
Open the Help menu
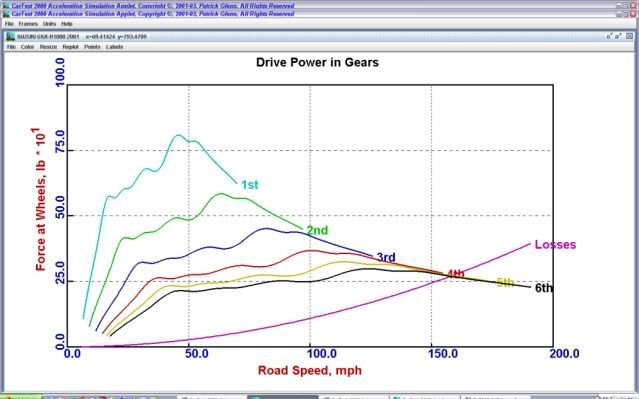67,24
